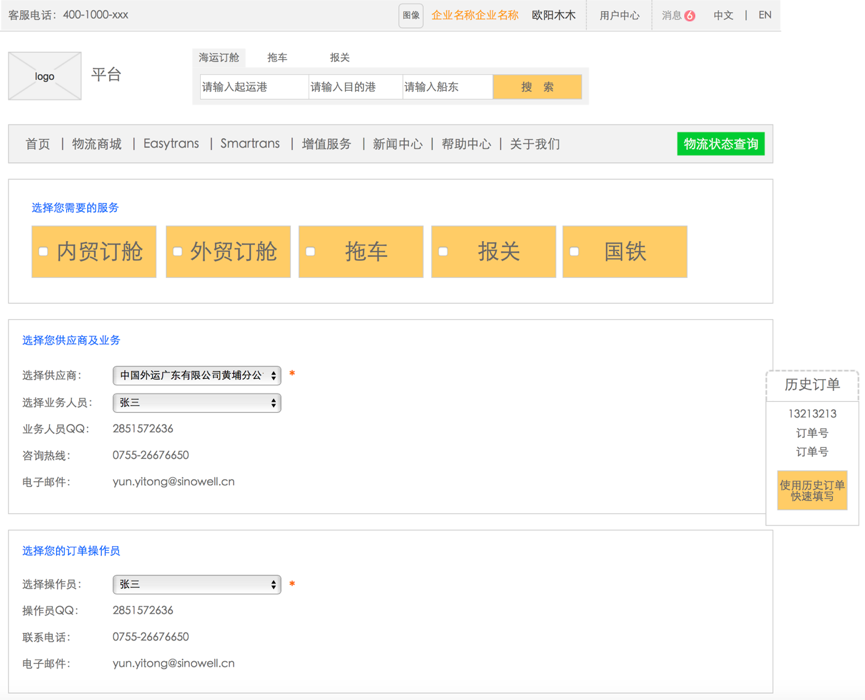The width and height of the screenshot is (865, 700).
Task: Expand the 选择业务人员 dropdown
Action: pos(196,403)
